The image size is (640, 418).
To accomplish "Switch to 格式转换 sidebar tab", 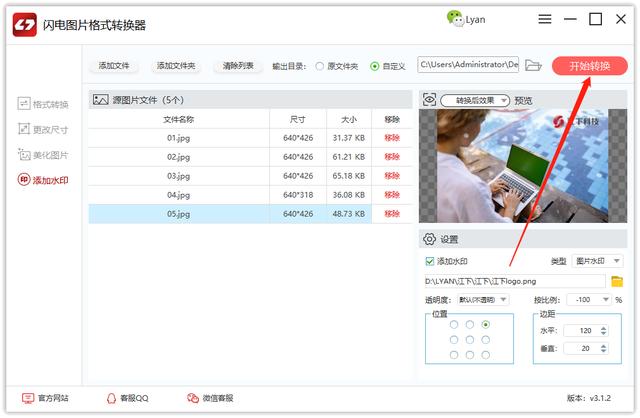I will coord(43,104).
